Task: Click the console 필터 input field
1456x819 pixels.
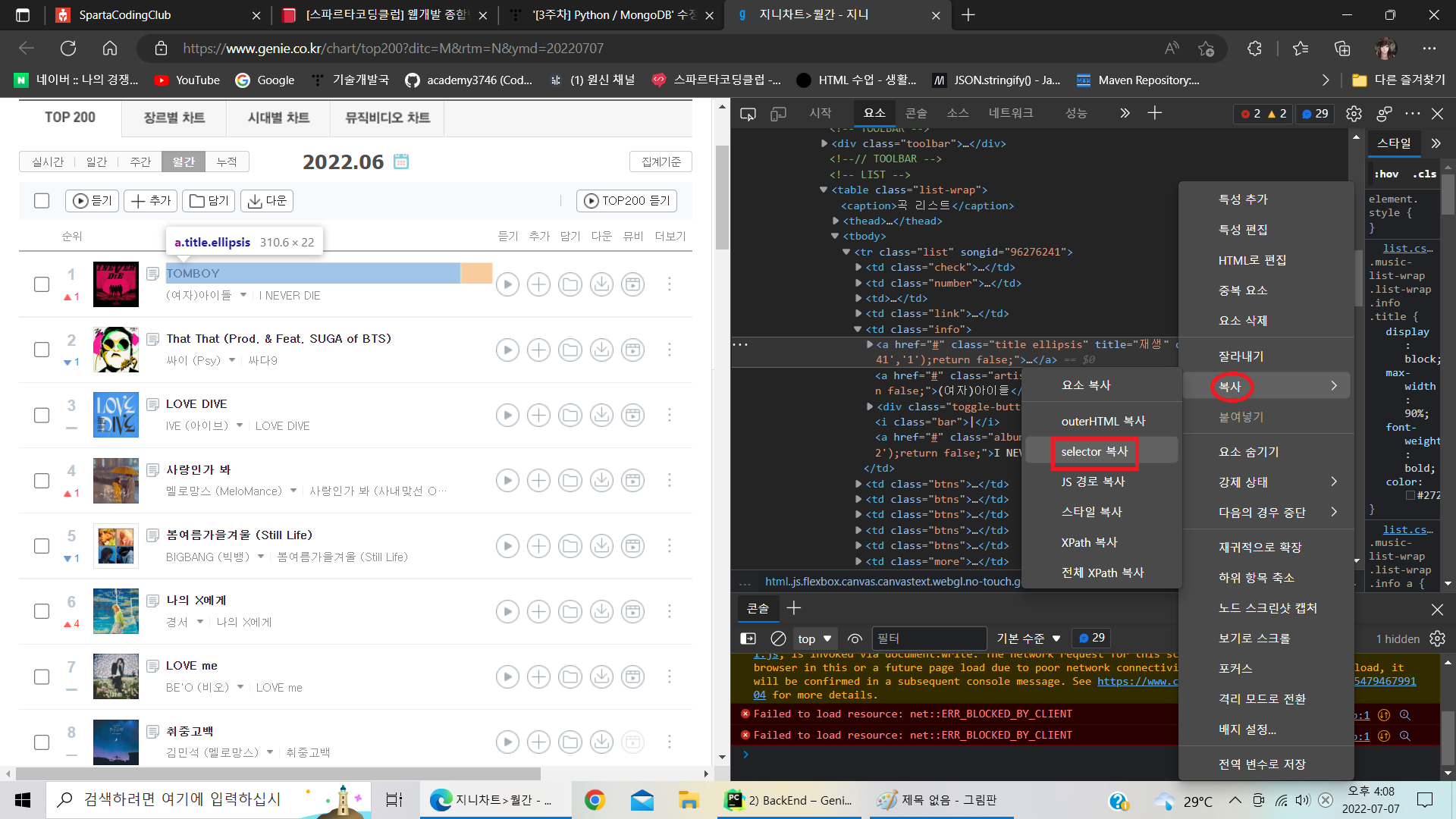Action: click(x=929, y=639)
